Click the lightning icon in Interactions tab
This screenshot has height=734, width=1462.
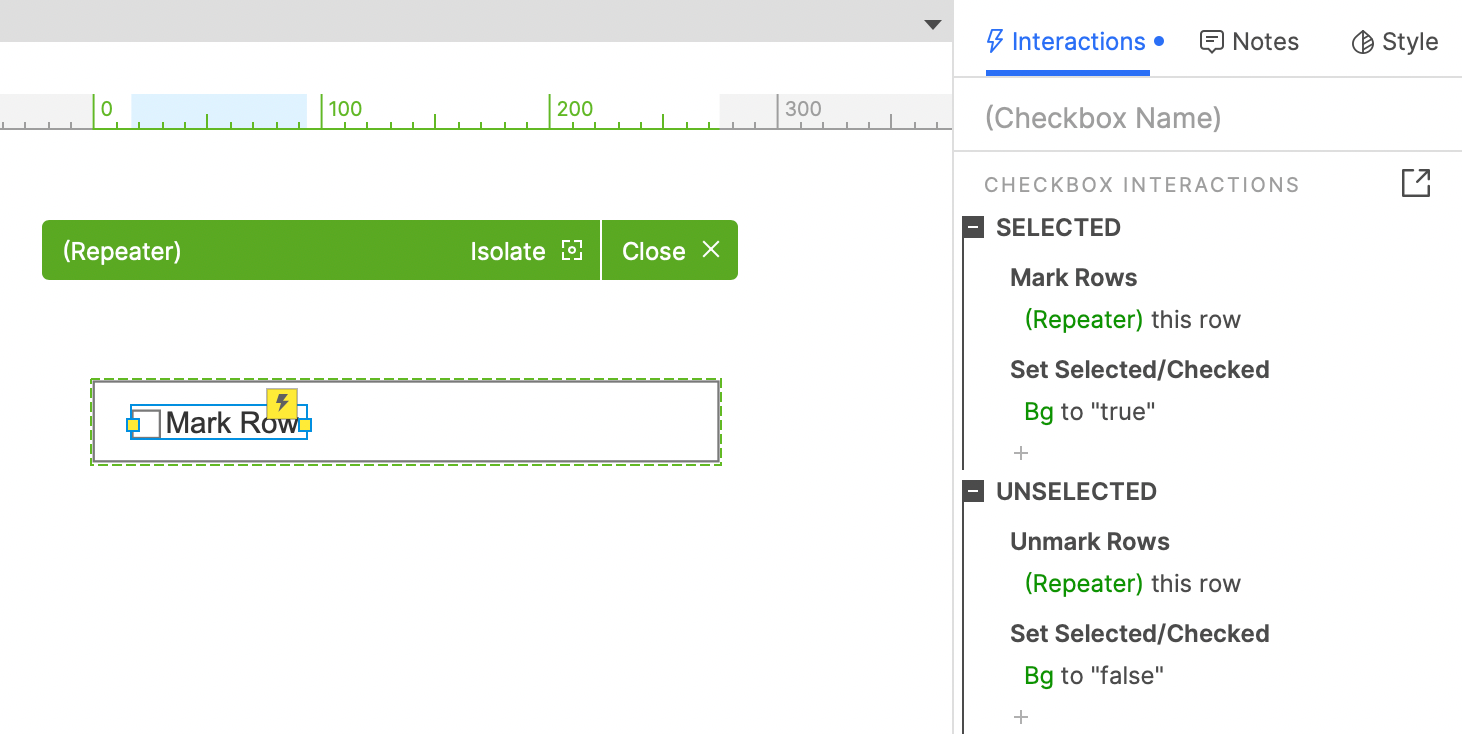[x=995, y=41]
